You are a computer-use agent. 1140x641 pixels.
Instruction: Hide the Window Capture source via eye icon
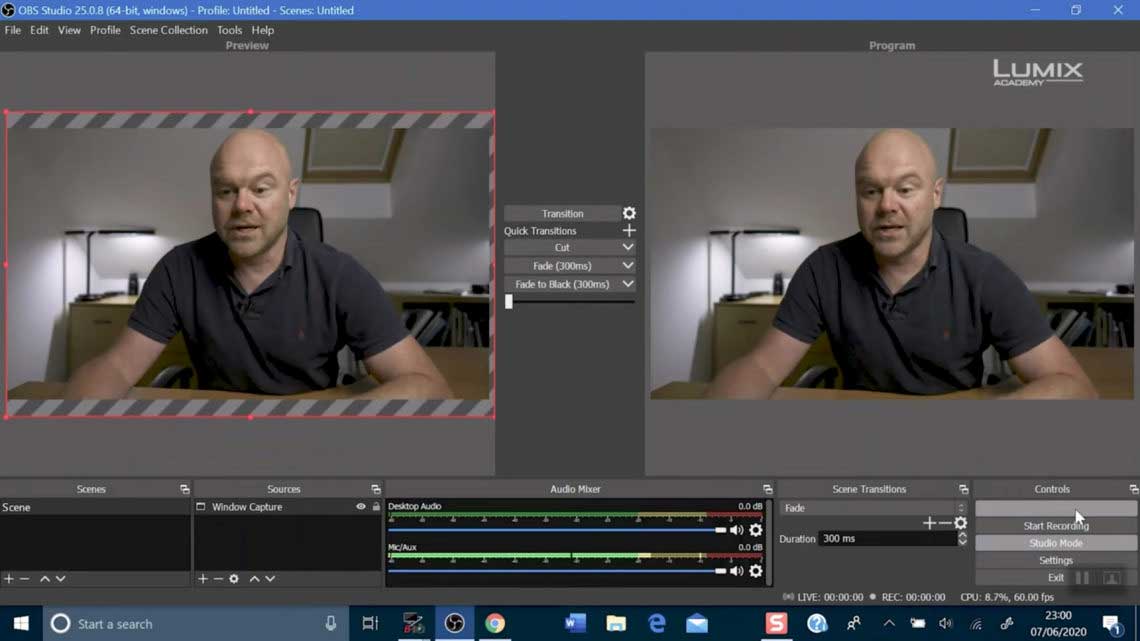pyautogui.click(x=361, y=507)
